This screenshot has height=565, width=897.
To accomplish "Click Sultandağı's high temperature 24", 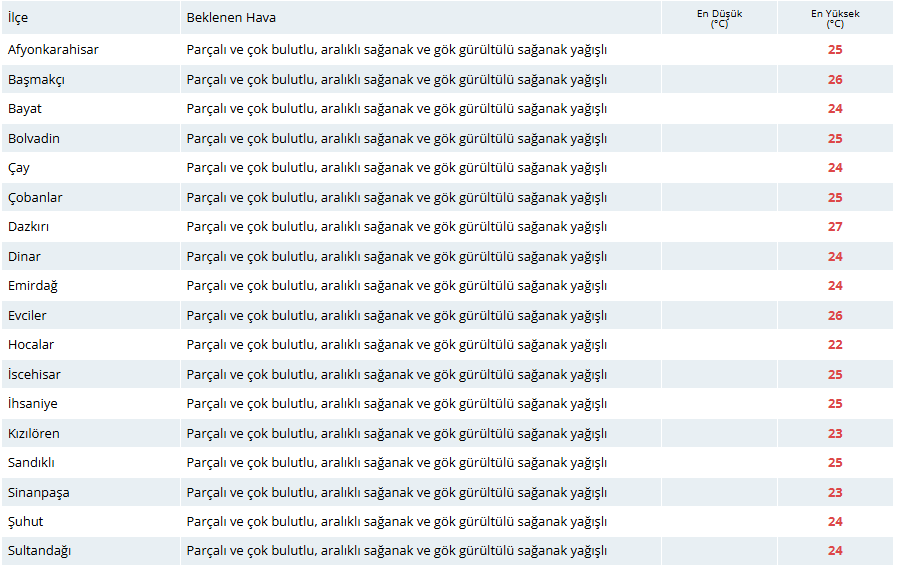I will coord(835,551).
